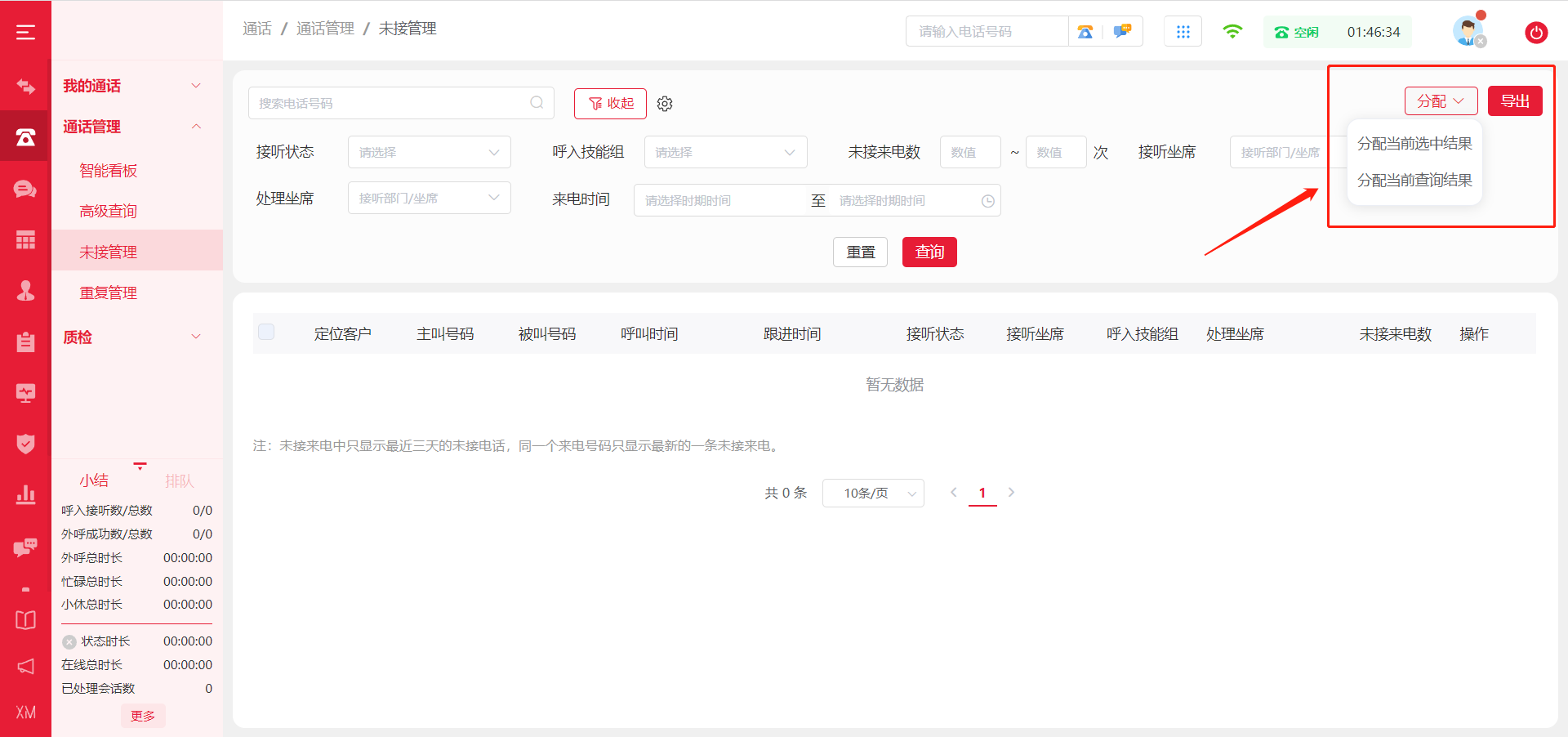Click the SMS message icon in header
This screenshot has height=737, width=1568.
pyautogui.click(x=1122, y=31)
